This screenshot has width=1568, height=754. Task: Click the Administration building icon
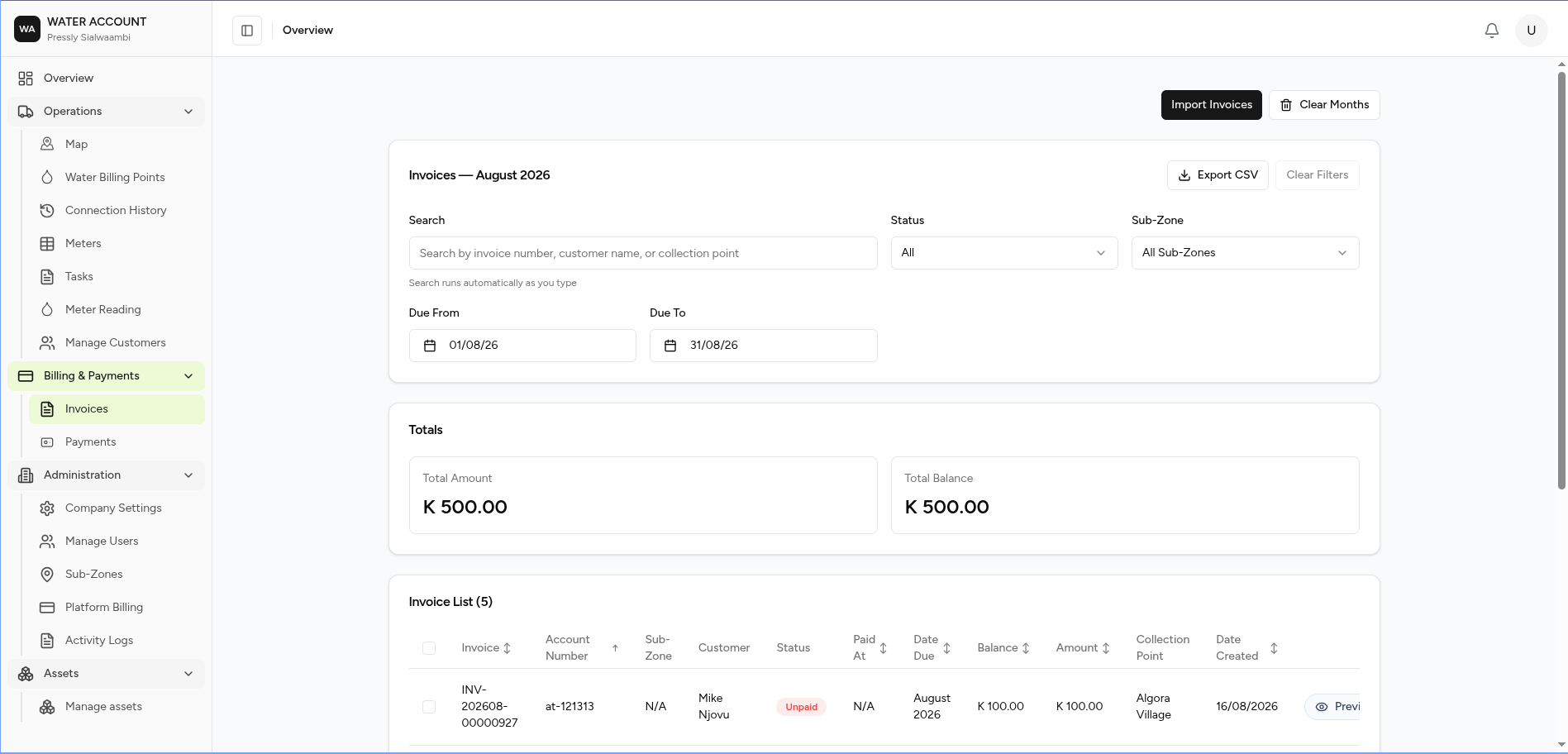click(x=26, y=475)
